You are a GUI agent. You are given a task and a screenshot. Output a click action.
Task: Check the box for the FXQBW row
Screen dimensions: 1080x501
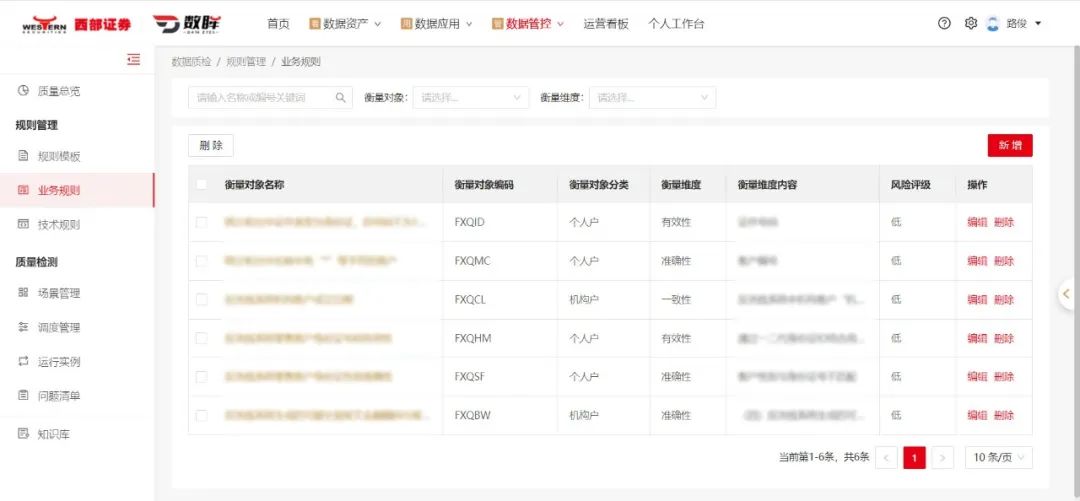point(201,416)
